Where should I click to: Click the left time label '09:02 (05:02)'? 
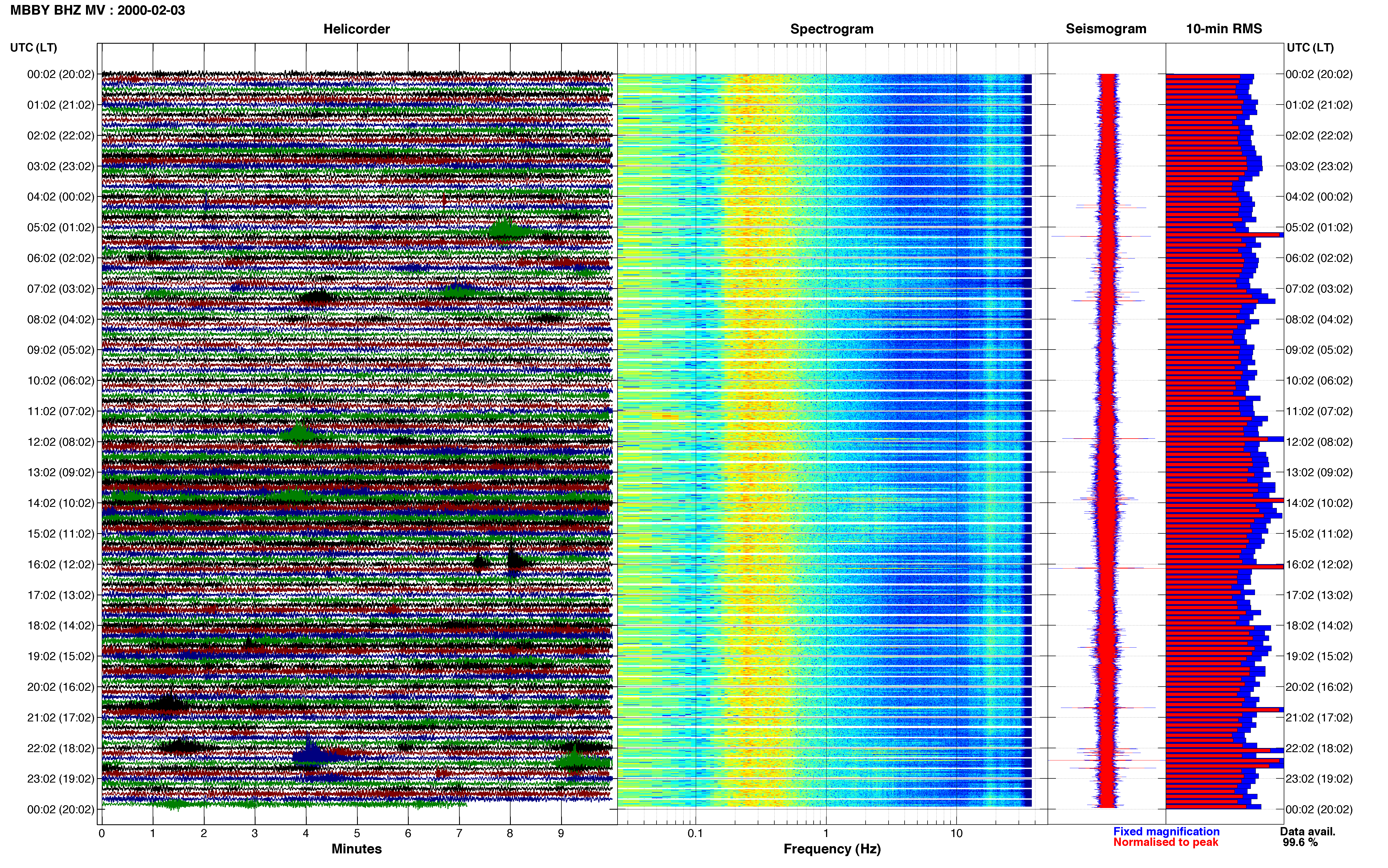pos(61,350)
